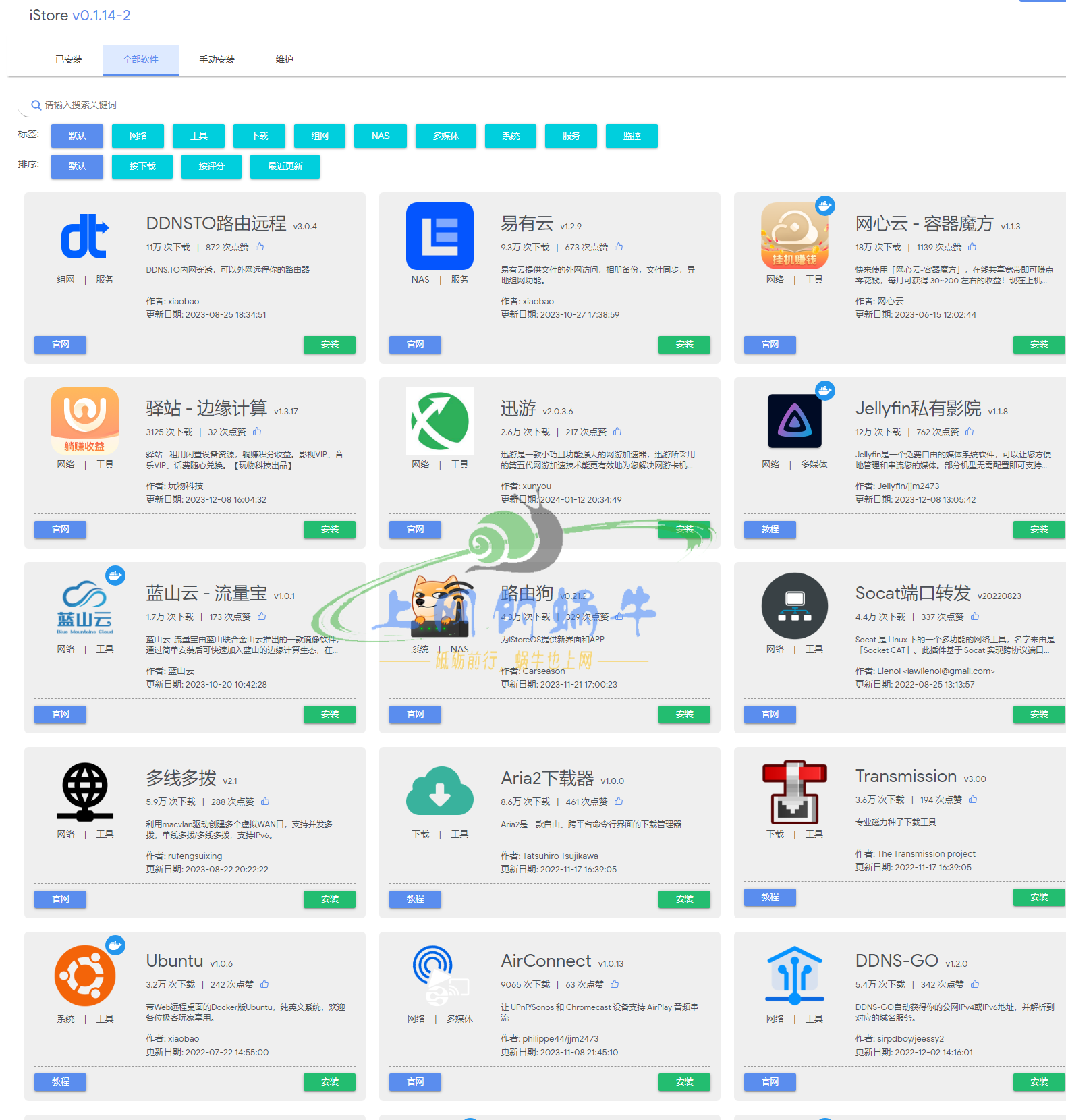Click the 驿站 边缘计算 orange icon
1066x1120 pixels.
point(85,421)
